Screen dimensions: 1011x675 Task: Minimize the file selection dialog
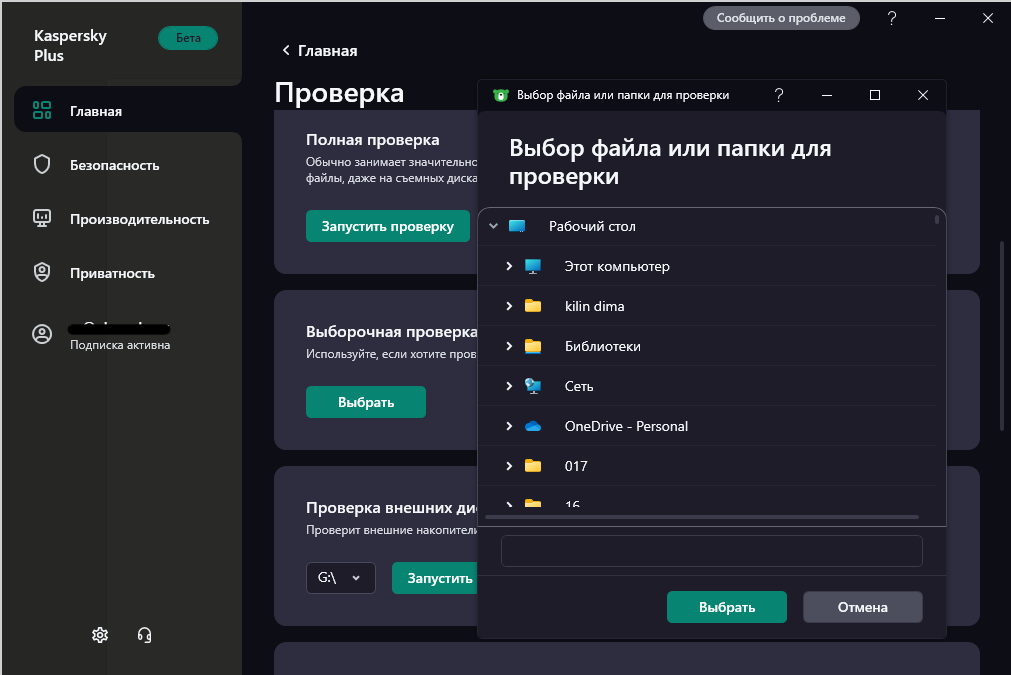click(827, 95)
